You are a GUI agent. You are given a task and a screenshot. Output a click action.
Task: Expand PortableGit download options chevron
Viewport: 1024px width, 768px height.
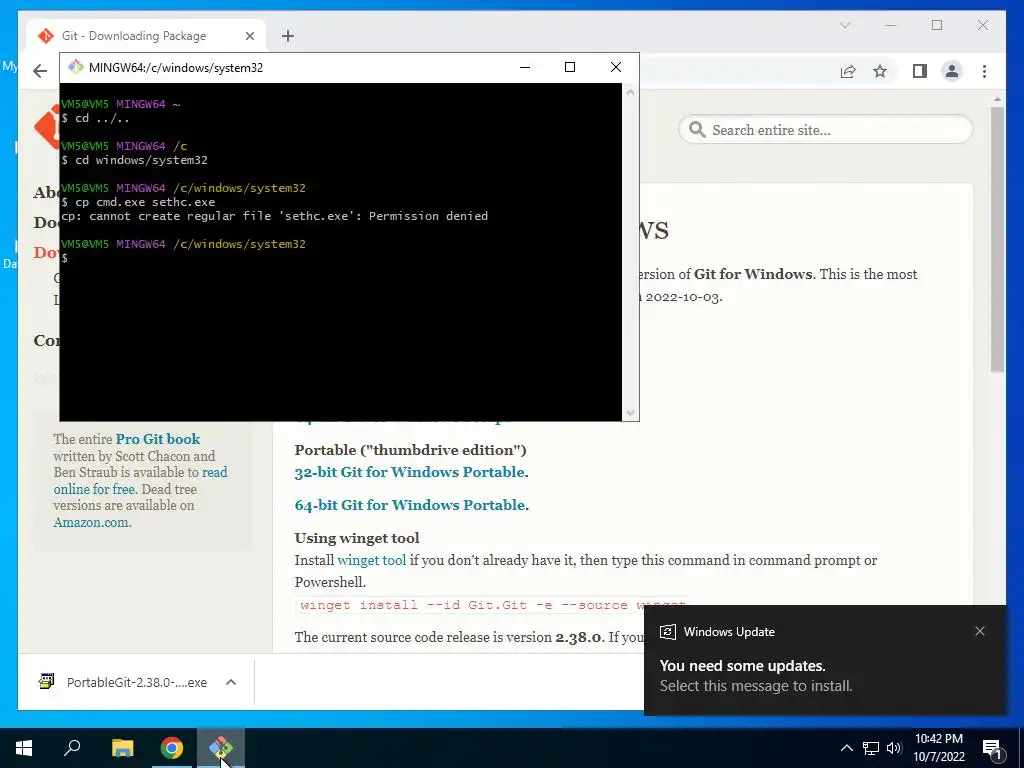231,682
